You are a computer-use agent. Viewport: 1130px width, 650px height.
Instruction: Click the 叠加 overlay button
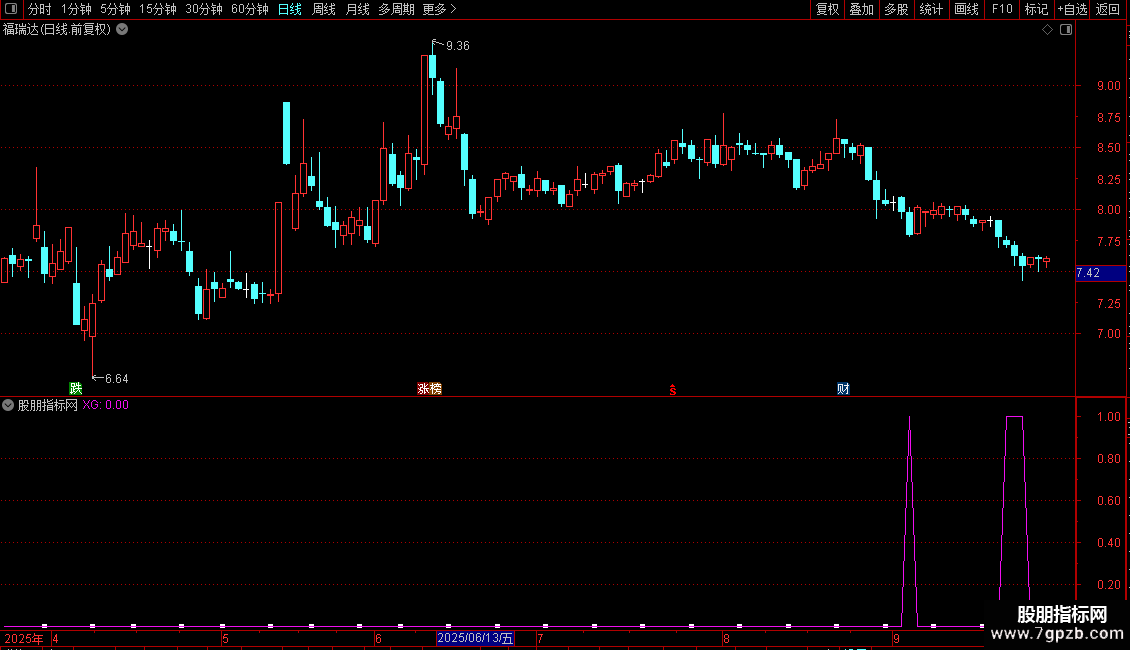click(861, 9)
